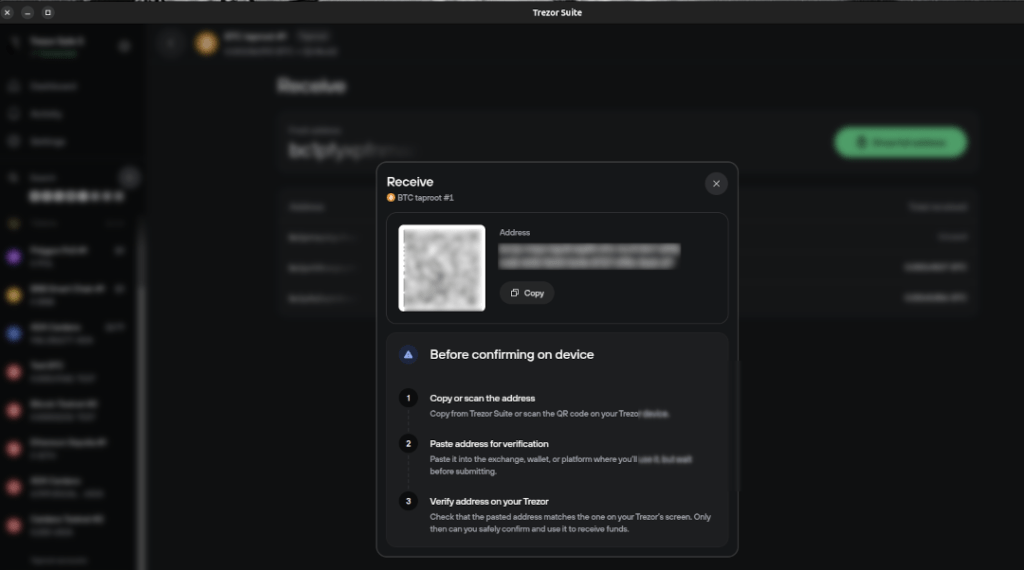Click the step 2 number circle

pyautogui.click(x=408, y=443)
